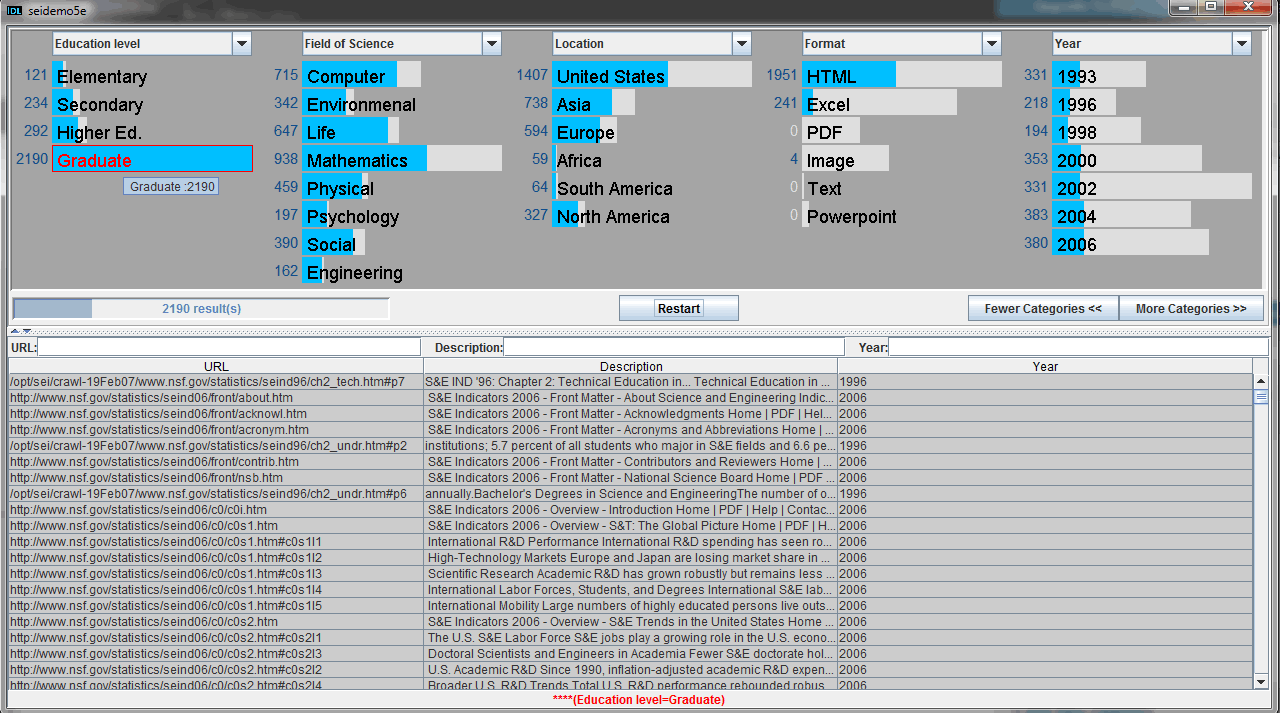Click the results progress bar
This screenshot has width=1280, height=713.
201,309
